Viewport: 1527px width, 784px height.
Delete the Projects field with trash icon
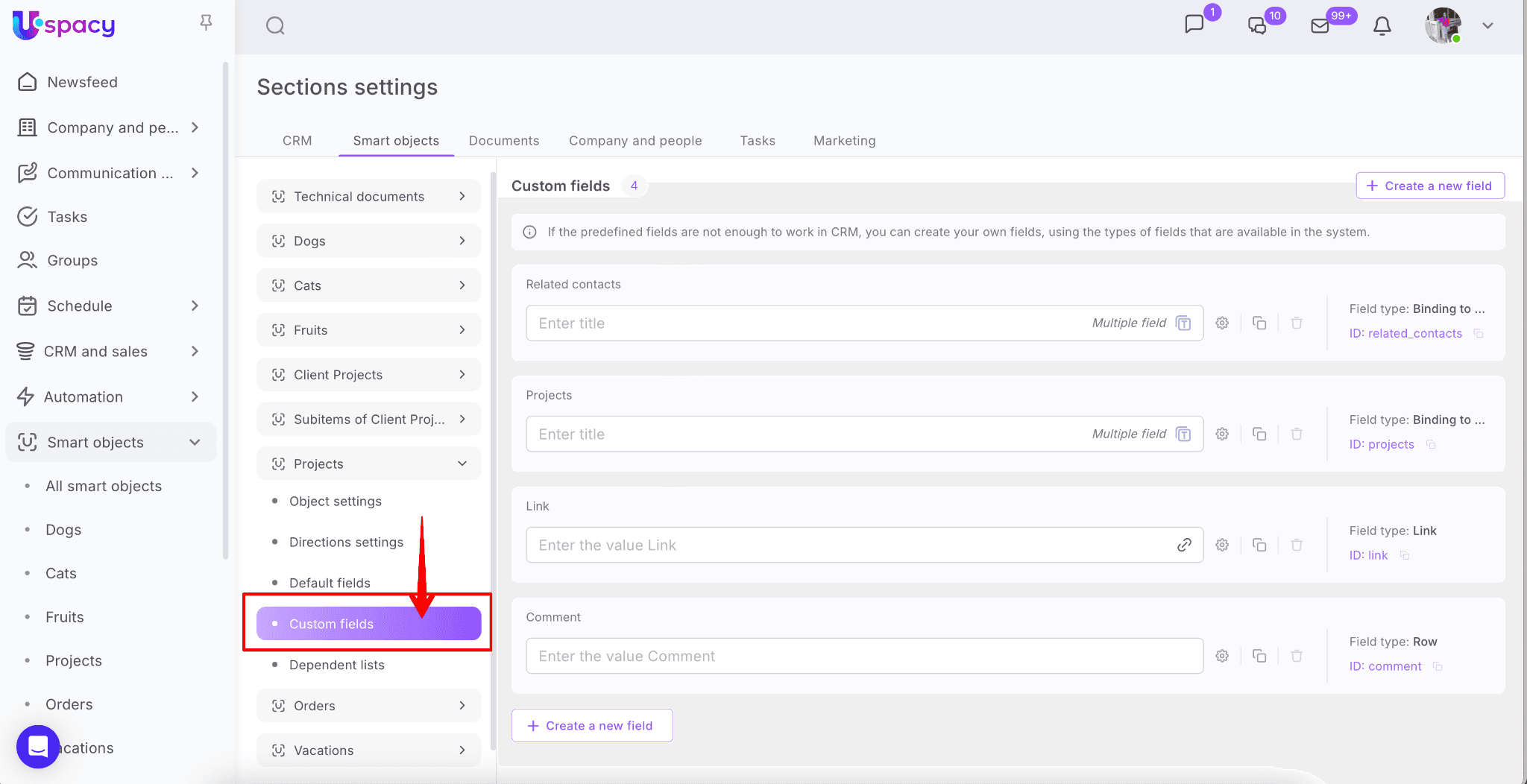click(x=1297, y=434)
